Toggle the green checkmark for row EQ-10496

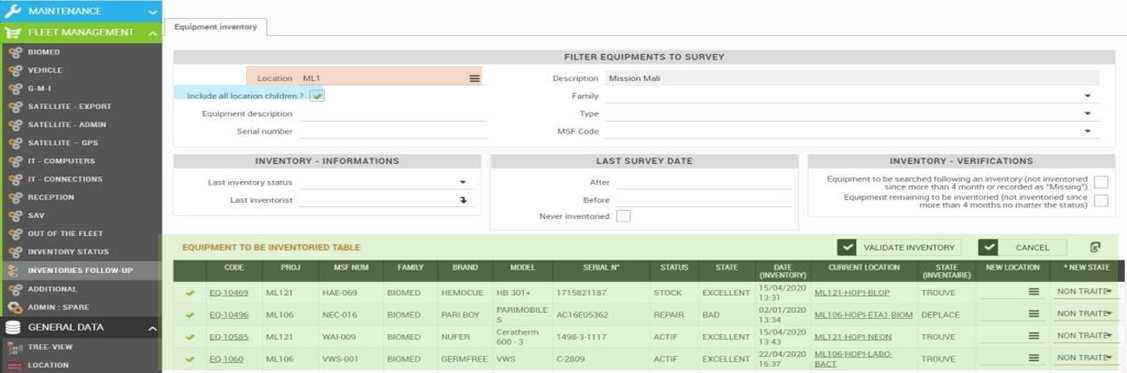point(190,315)
